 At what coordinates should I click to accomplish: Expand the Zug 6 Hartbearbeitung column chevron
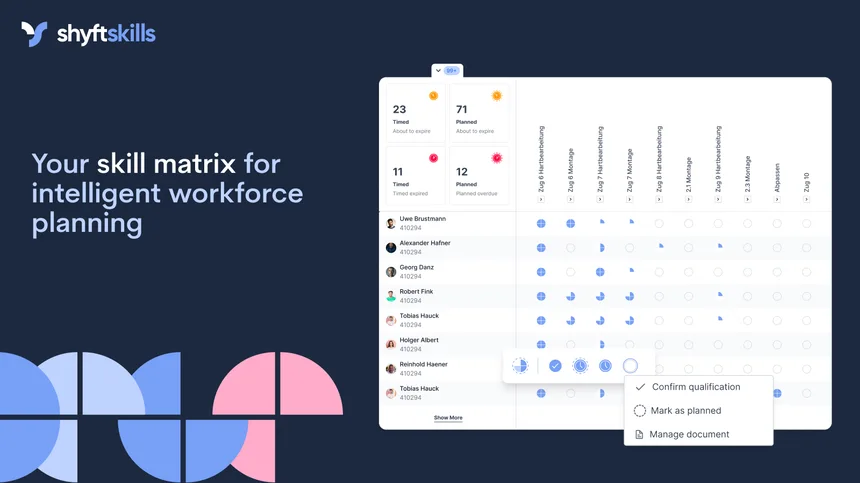pos(541,199)
